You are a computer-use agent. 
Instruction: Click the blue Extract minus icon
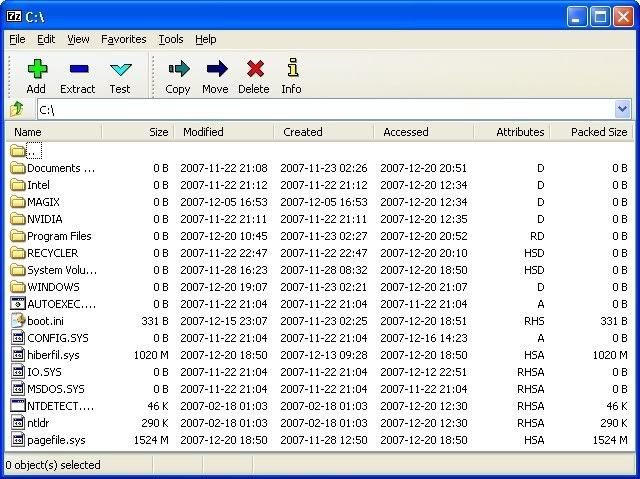(79, 69)
